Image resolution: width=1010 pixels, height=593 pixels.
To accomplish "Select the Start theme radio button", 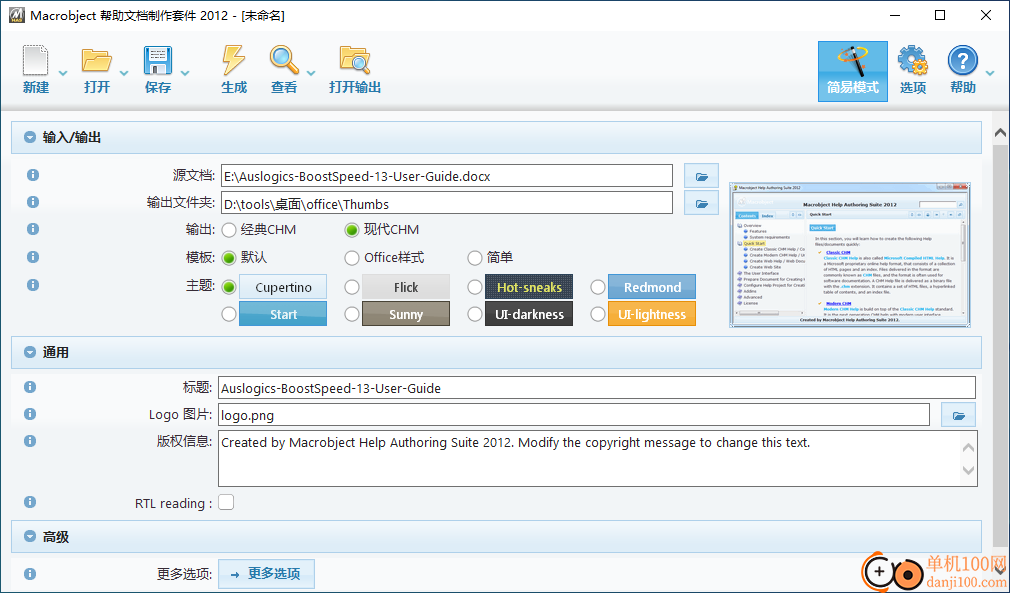I will 229,314.
